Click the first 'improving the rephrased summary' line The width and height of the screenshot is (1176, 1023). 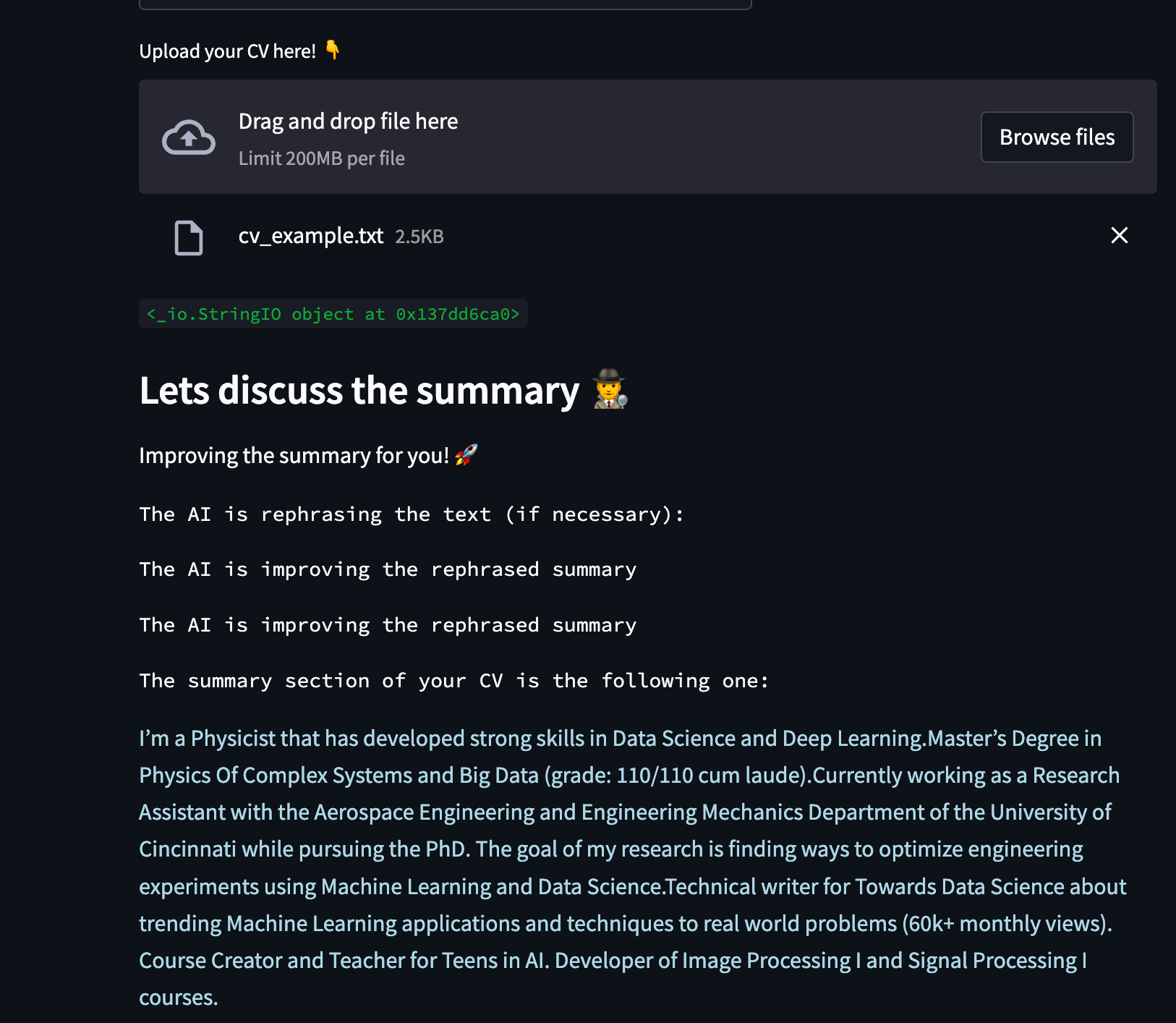coord(388,569)
